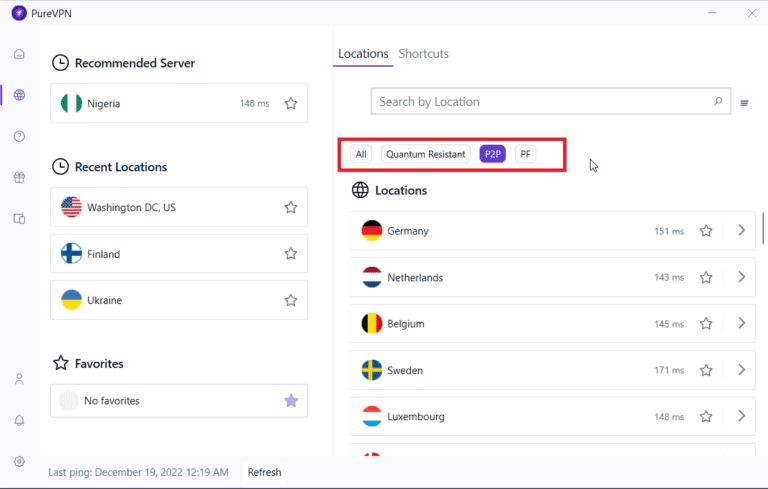The image size is (768, 489).
Task: Click the gift box sidebar icon
Action: [x=19, y=178]
